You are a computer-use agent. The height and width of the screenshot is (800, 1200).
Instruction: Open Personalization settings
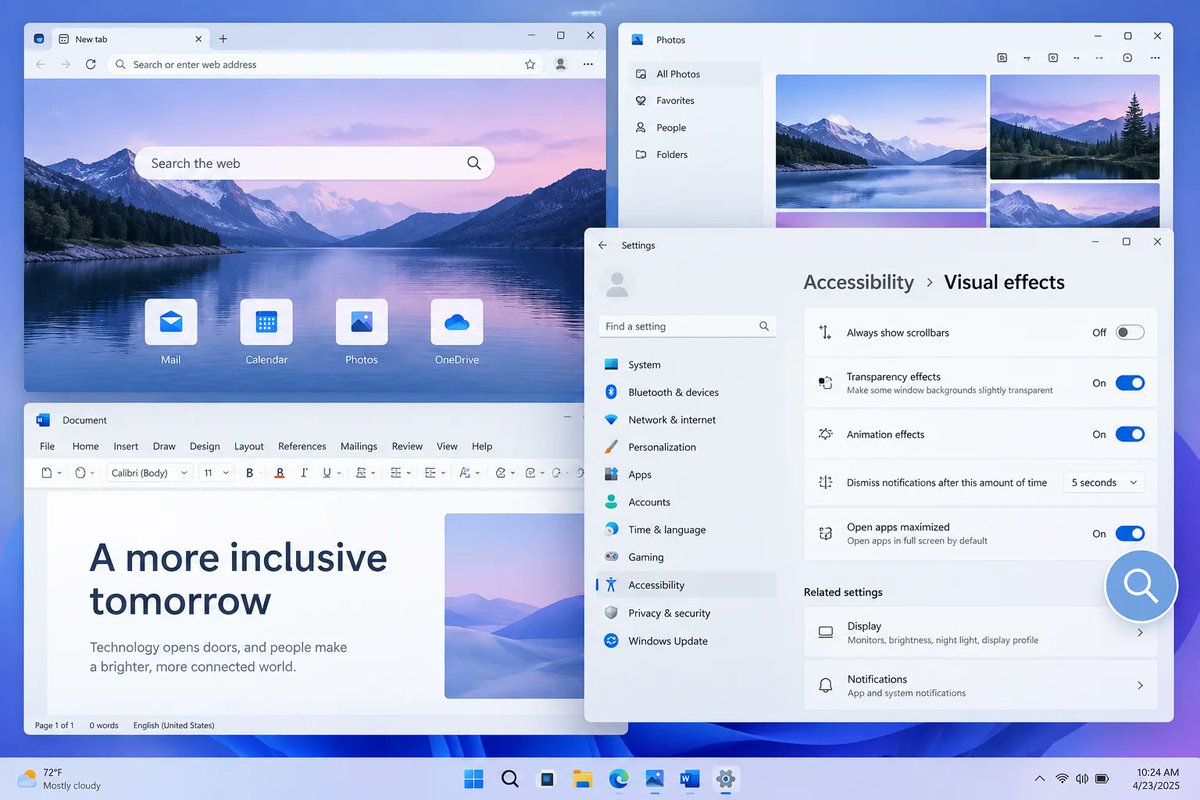click(x=686, y=447)
